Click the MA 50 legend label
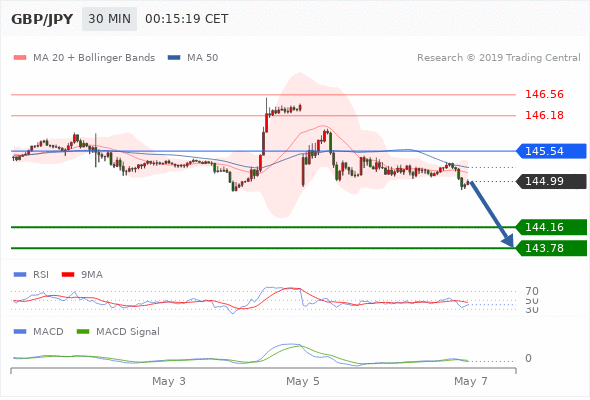 point(202,58)
